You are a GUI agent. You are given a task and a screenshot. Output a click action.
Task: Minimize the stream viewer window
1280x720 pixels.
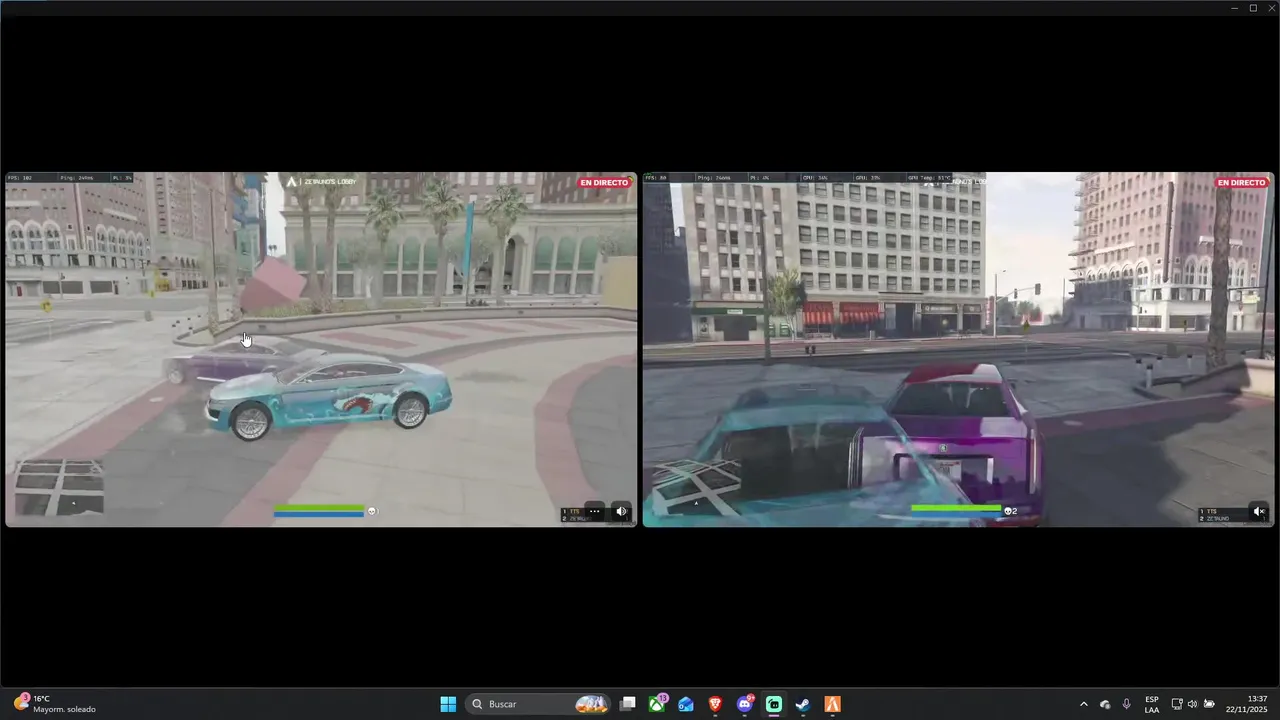1235,8
